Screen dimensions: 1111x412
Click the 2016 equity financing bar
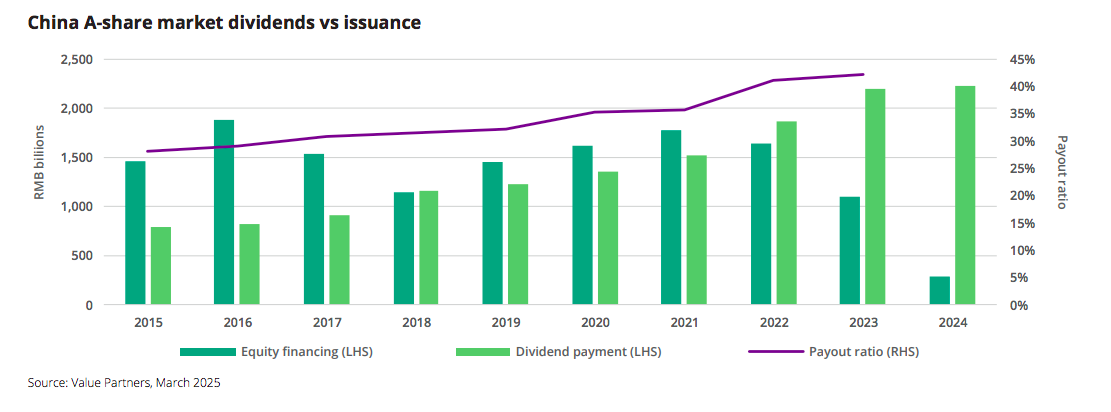tap(224, 212)
